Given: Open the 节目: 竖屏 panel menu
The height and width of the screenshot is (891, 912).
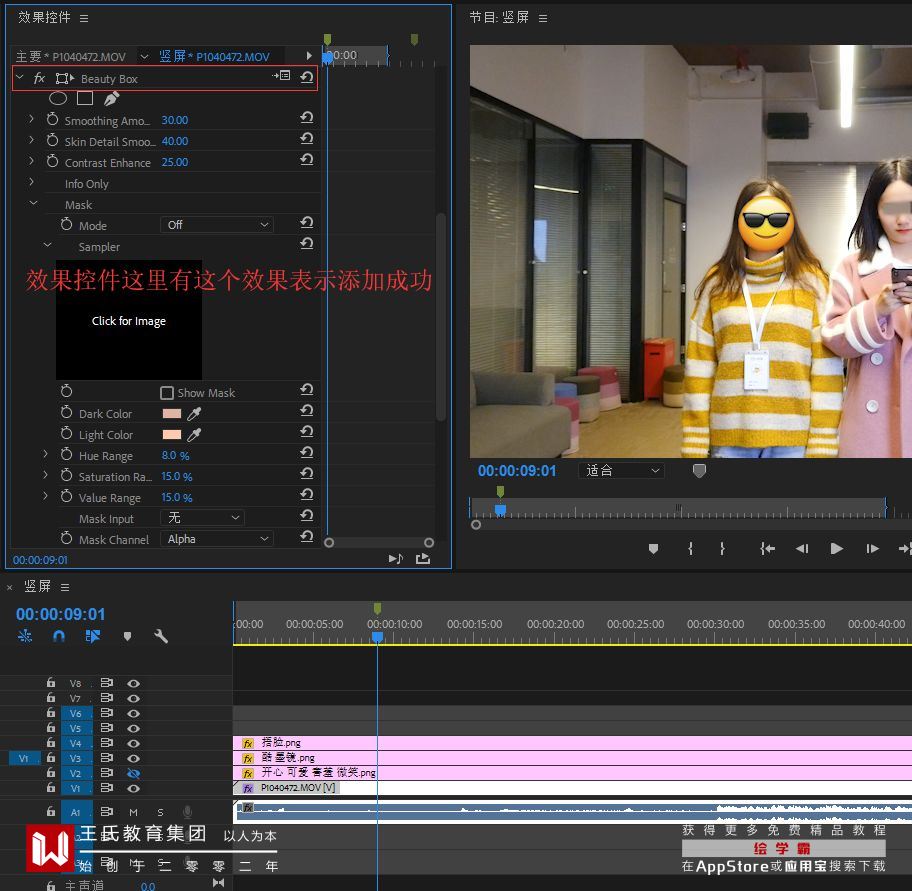Looking at the screenshot, I should point(543,19).
